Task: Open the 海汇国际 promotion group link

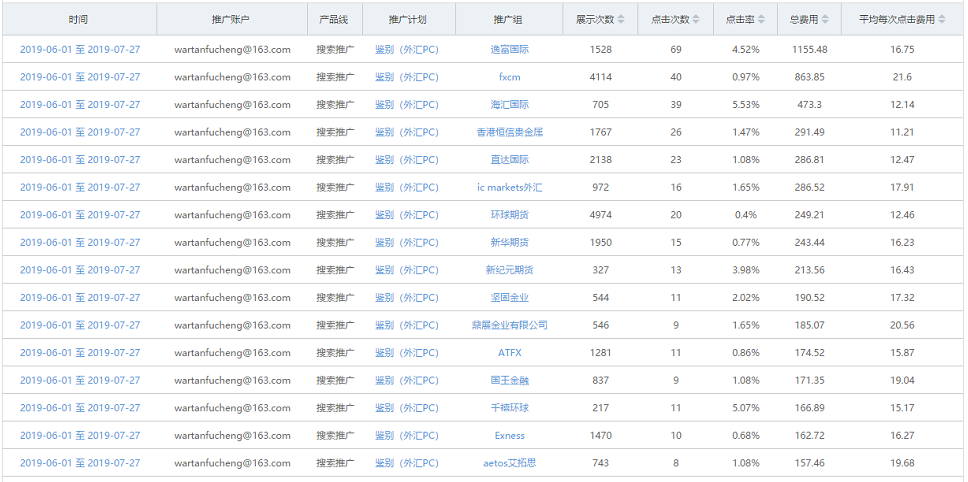Action: click(x=509, y=105)
